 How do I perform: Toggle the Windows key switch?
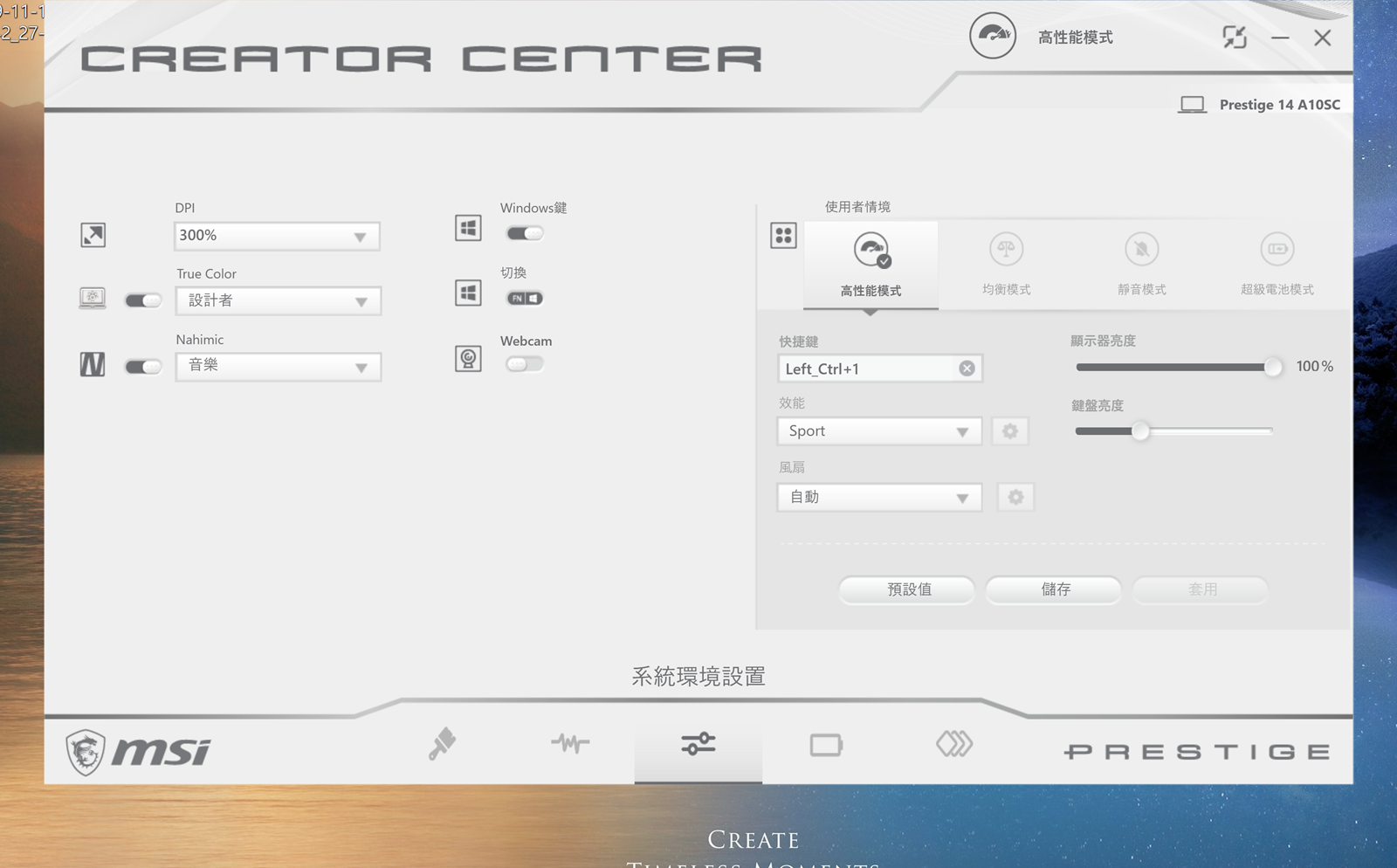click(x=525, y=233)
